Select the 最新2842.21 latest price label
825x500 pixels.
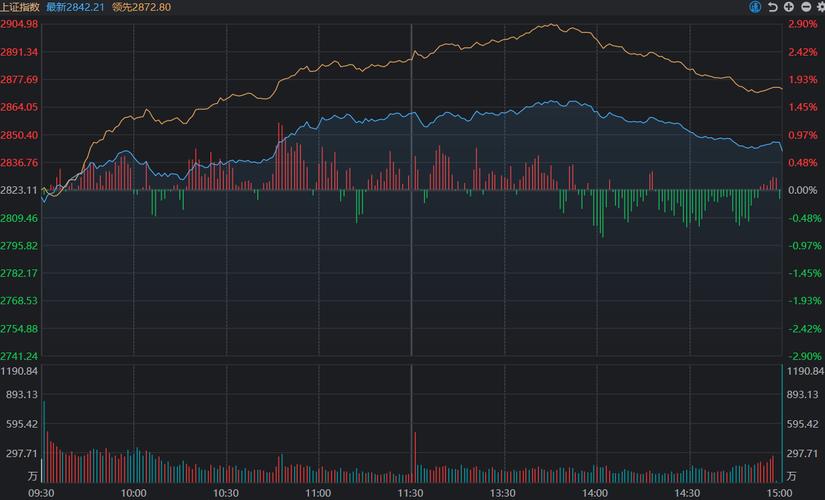tap(75, 7)
